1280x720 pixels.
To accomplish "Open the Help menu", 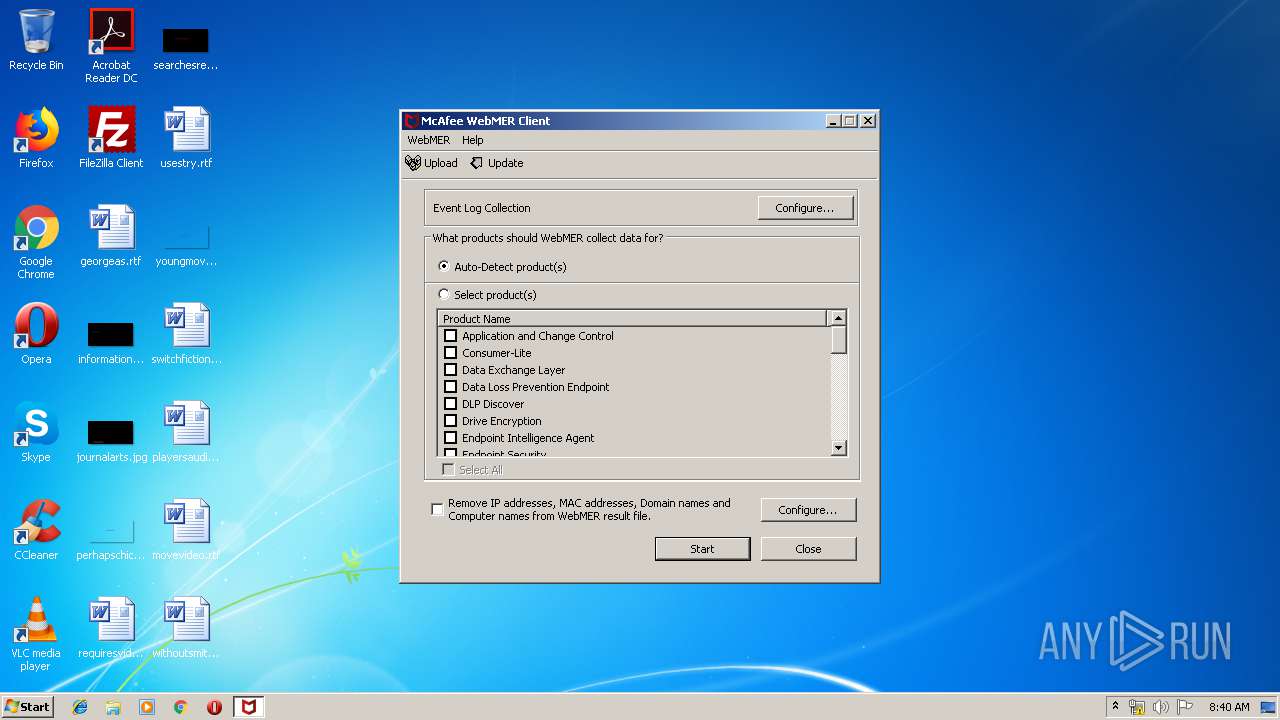I will tap(472, 140).
